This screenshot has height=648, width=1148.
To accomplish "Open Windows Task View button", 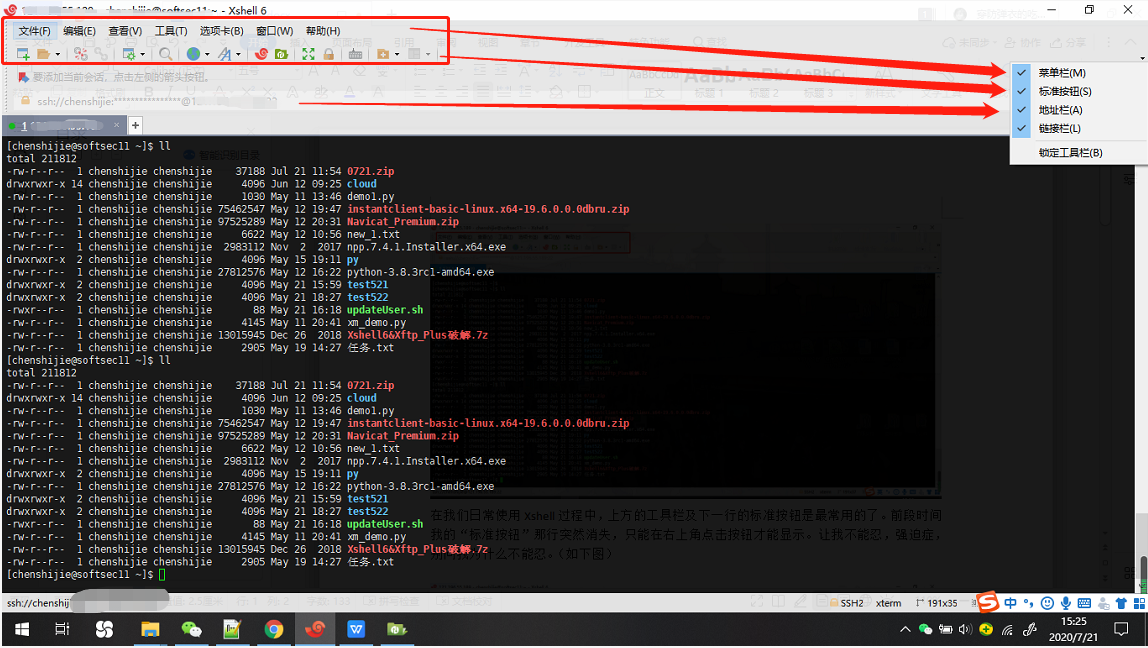I will coord(62,629).
